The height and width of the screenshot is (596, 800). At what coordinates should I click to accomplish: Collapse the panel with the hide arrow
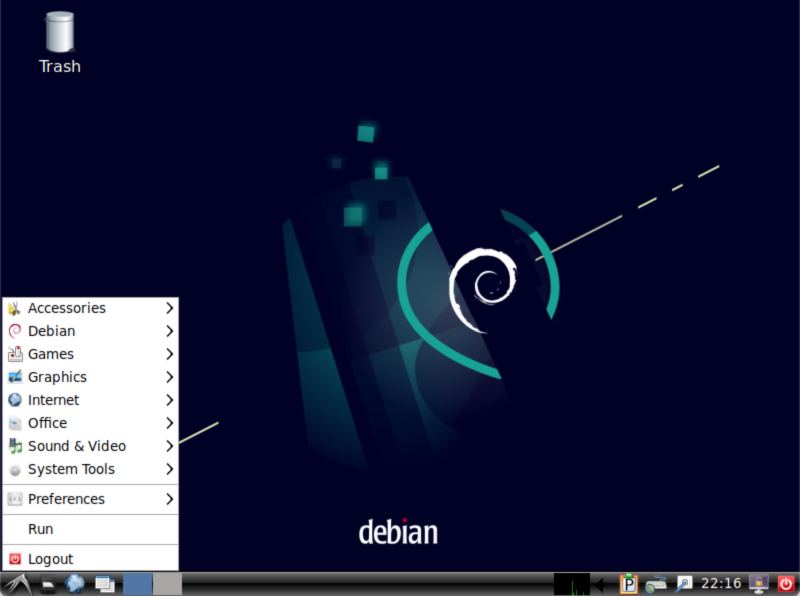[601, 583]
